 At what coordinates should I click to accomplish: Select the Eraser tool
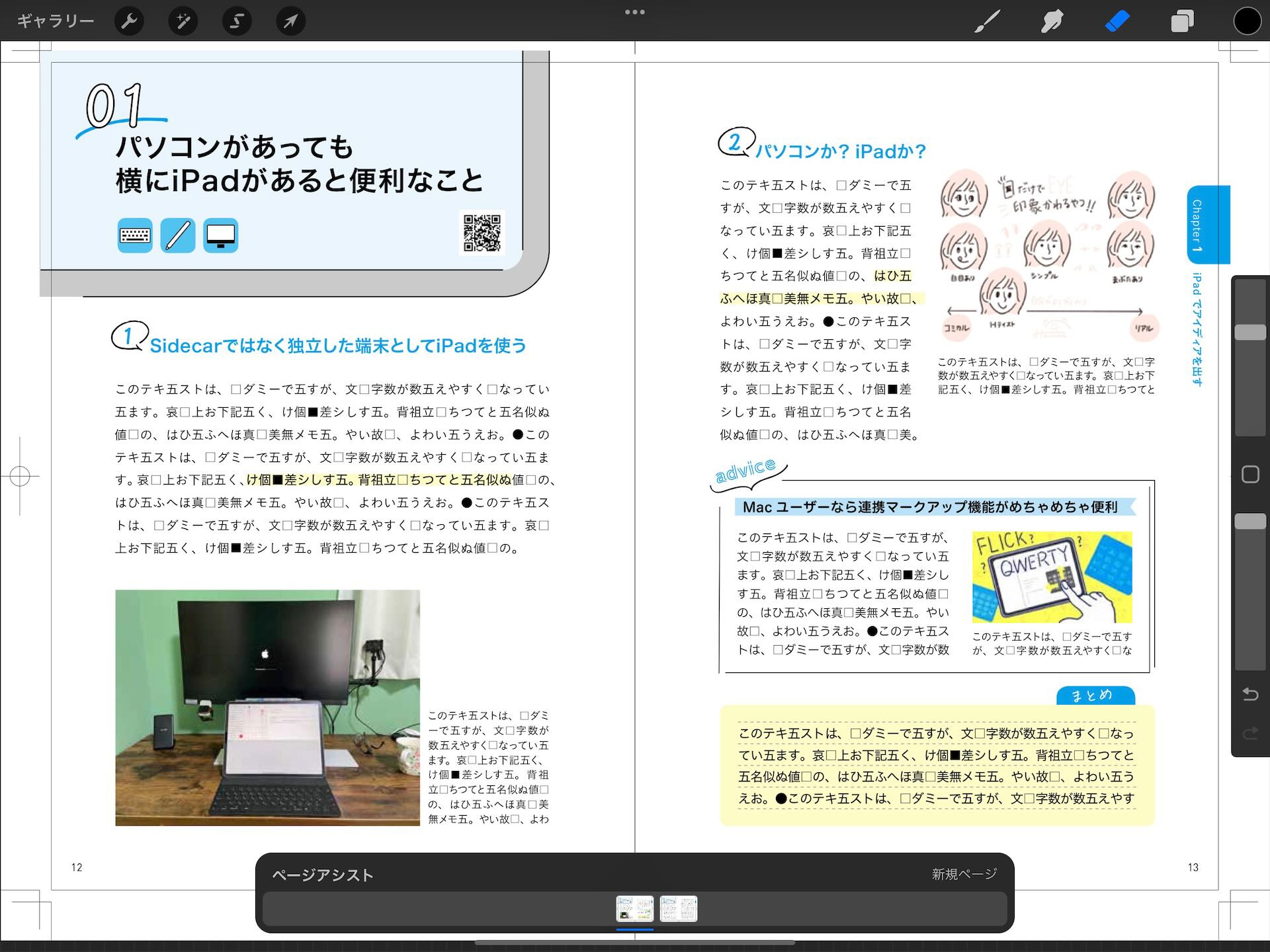(x=1117, y=21)
